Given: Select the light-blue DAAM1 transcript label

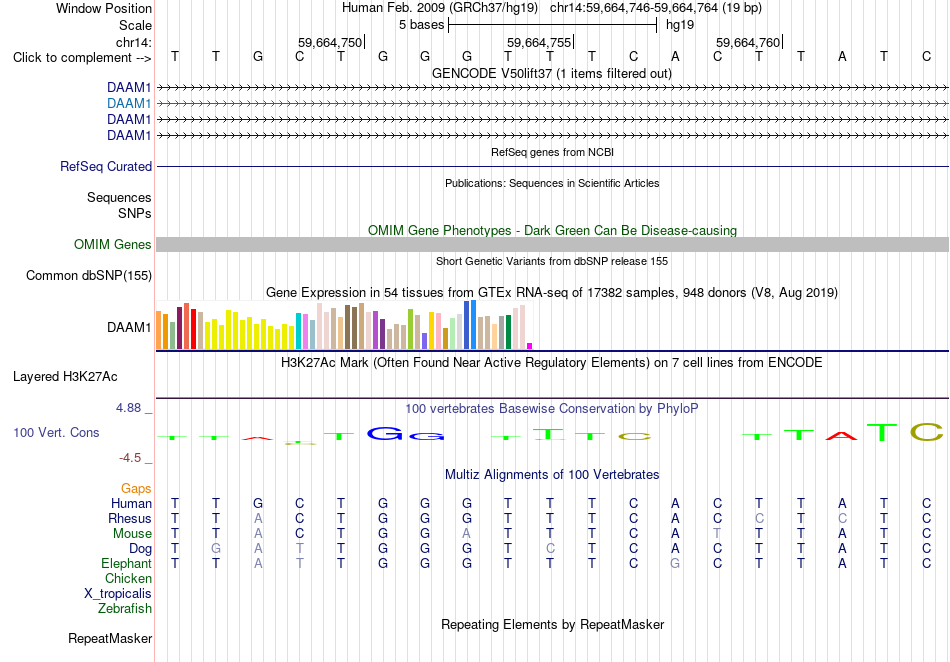Looking at the screenshot, I should click(x=129, y=104).
